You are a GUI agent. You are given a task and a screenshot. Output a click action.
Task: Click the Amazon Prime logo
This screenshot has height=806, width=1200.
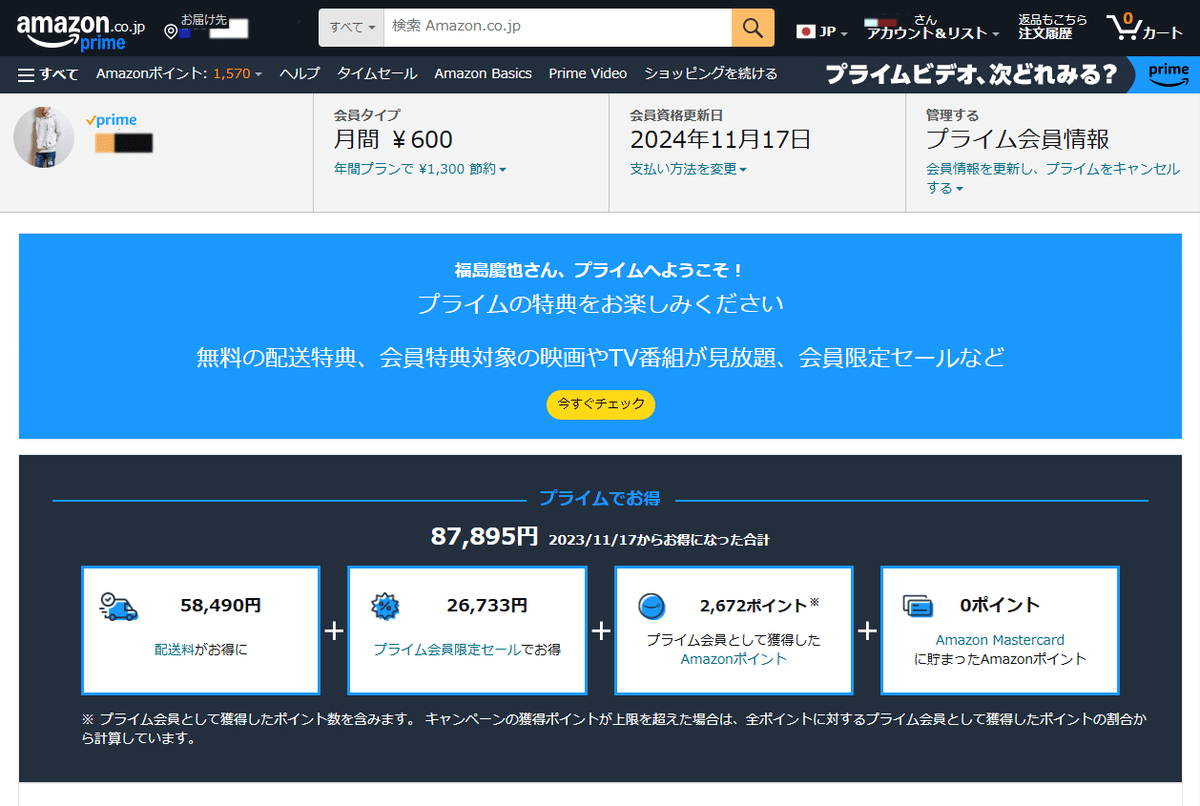coord(68,27)
